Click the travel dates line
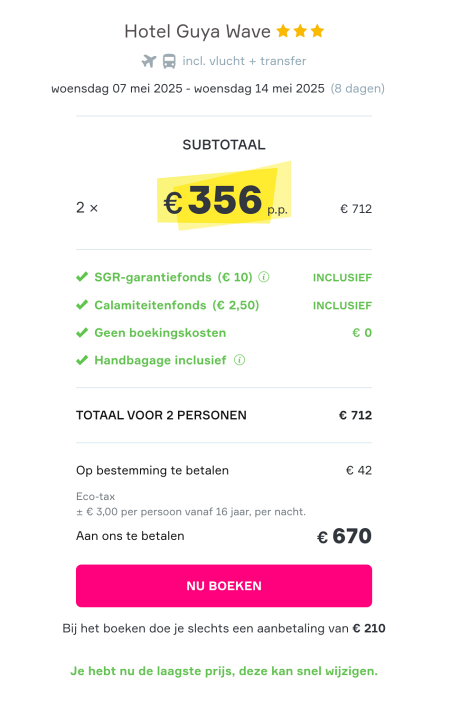The height and width of the screenshot is (705, 450). click(x=218, y=89)
